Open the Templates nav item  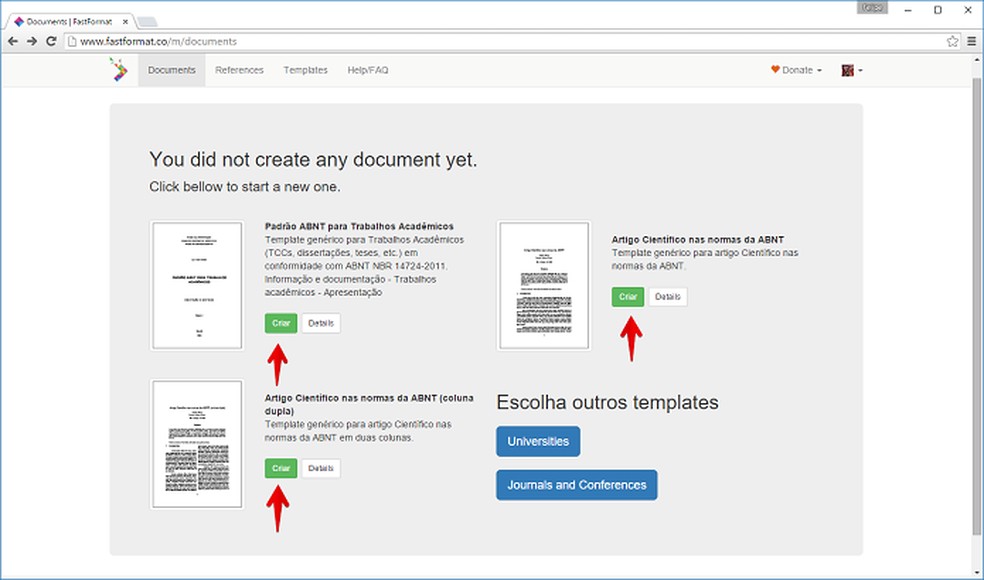click(306, 70)
